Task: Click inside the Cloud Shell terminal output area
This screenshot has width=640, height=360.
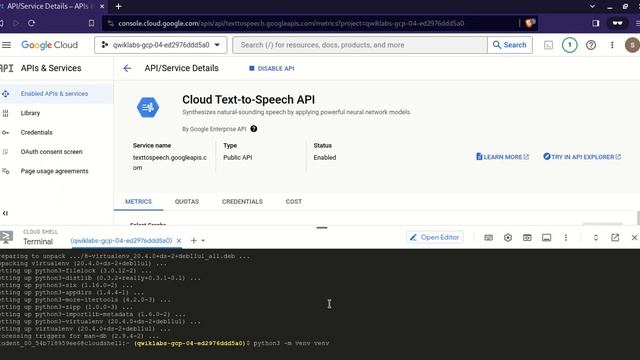Action: click(320, 304)
